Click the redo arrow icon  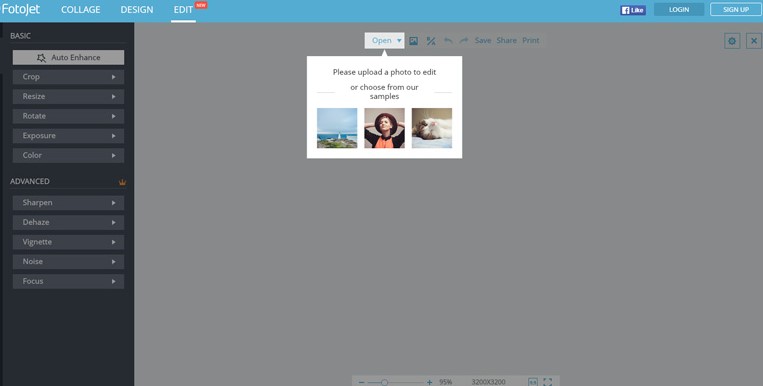[464, 40]
